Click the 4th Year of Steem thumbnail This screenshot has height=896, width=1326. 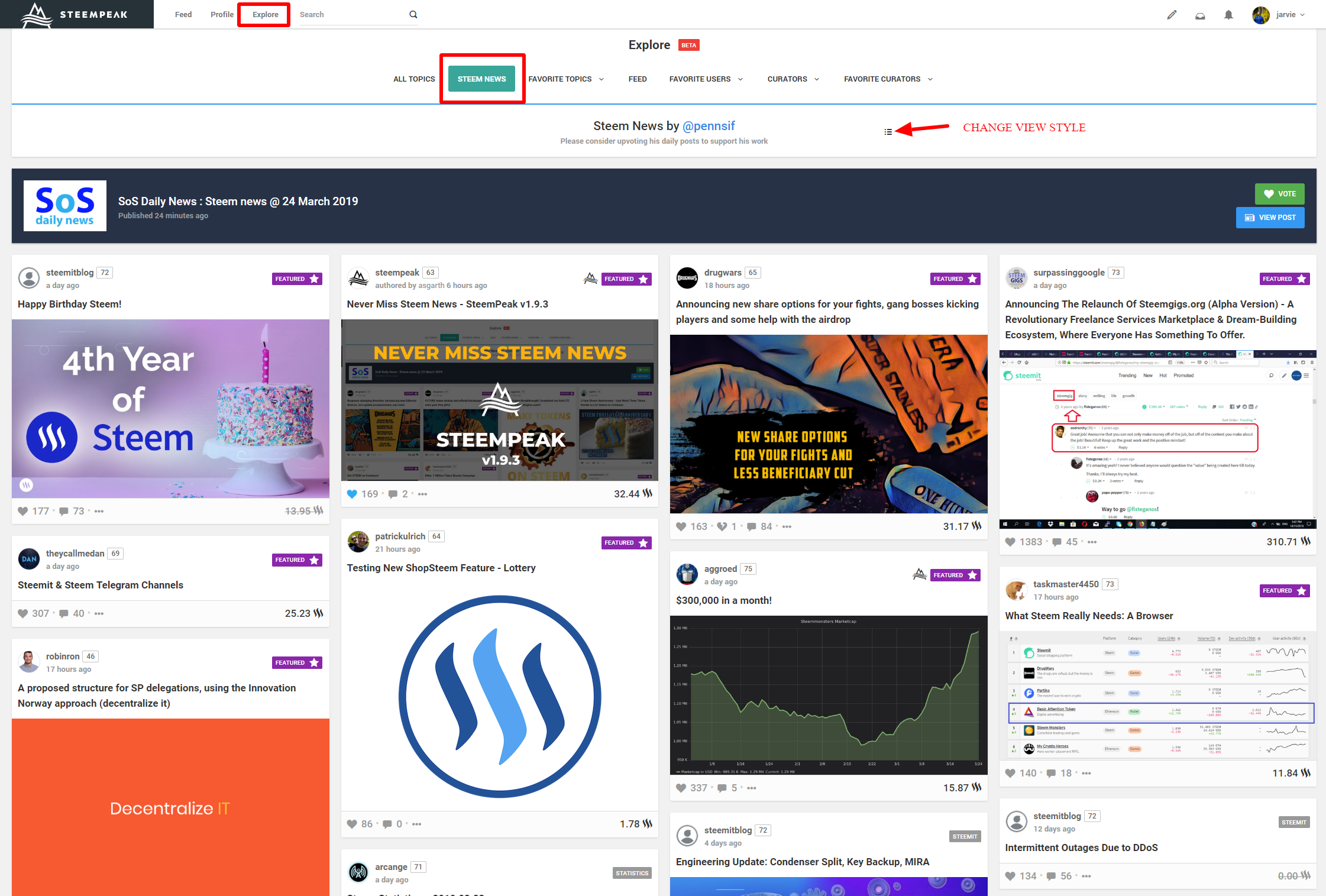point(170,409)
